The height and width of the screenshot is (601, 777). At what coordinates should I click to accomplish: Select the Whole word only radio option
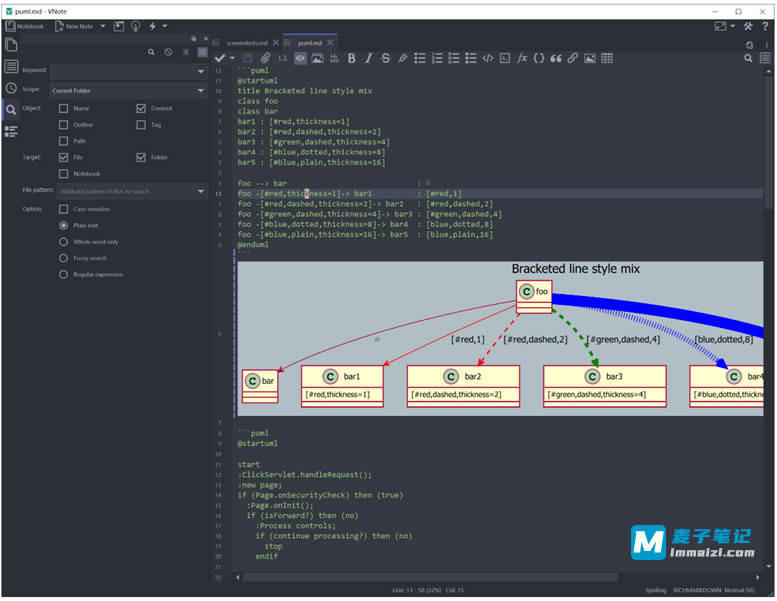(x=63, y=242)
